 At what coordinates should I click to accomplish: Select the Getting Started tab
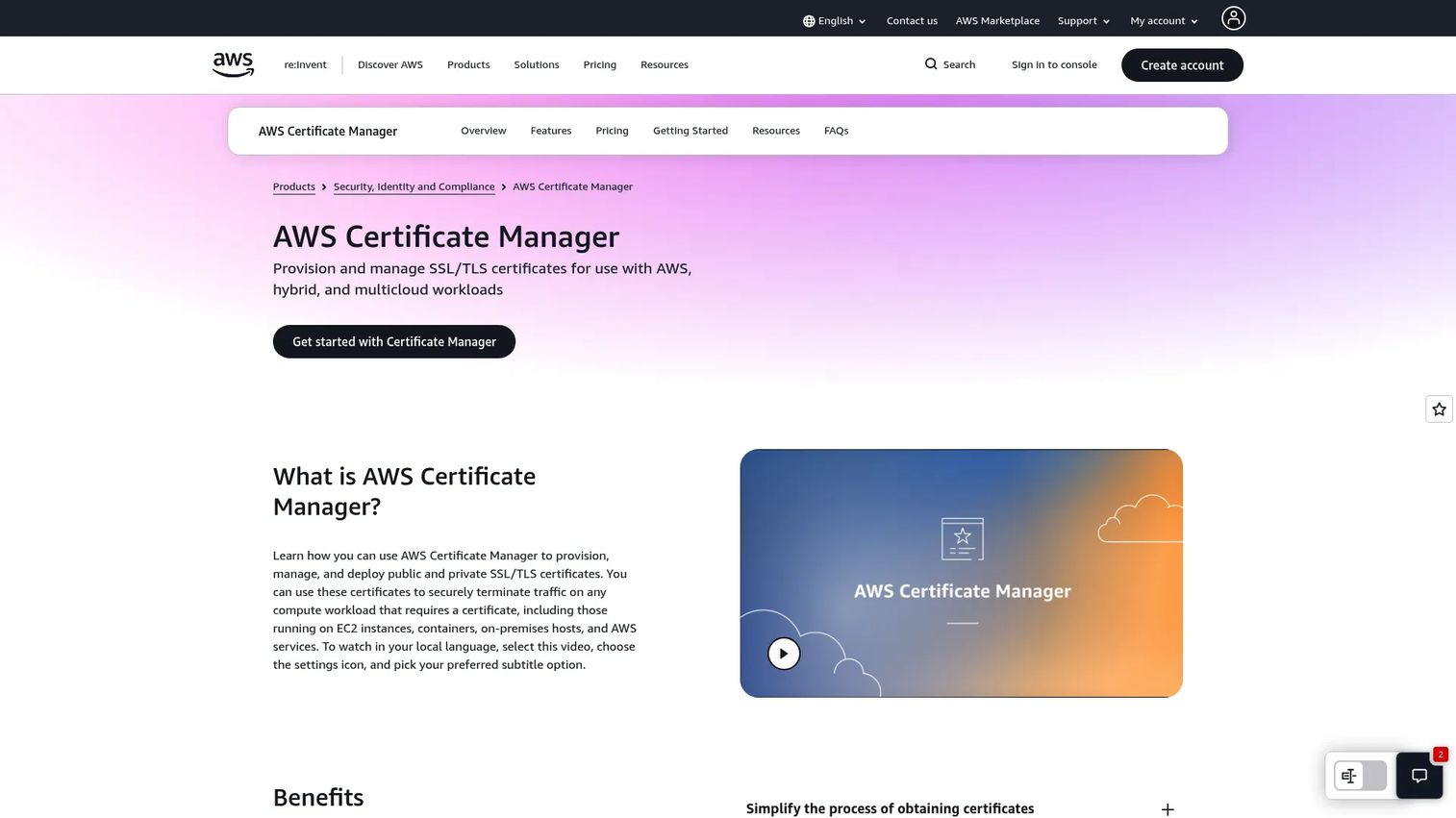[690, 131]
